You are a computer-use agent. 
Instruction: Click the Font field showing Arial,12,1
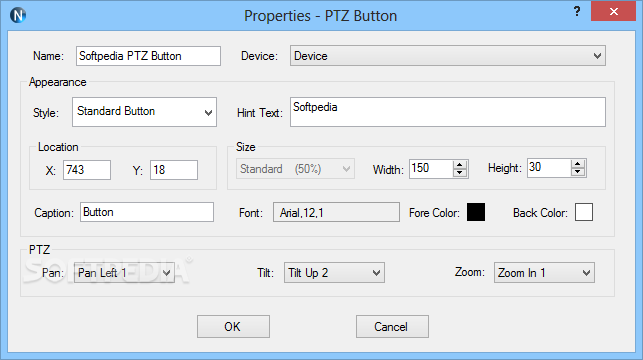(x=336, y=212)
